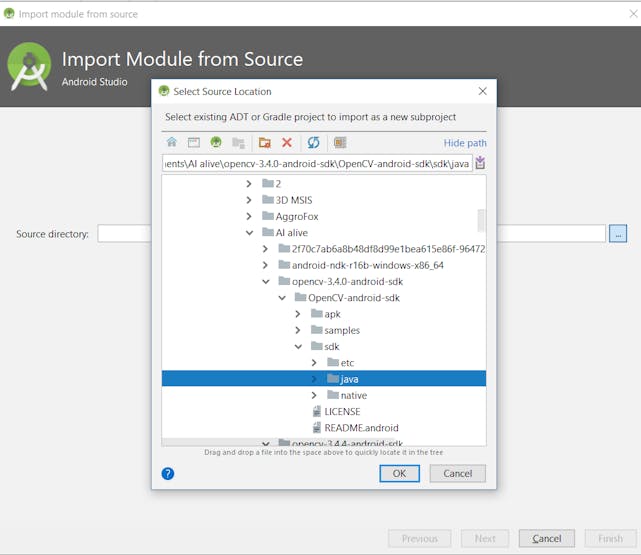Expand the 3D MSIS folder
Viewport: 641px width, 555px height.
(x=249, y=200)
